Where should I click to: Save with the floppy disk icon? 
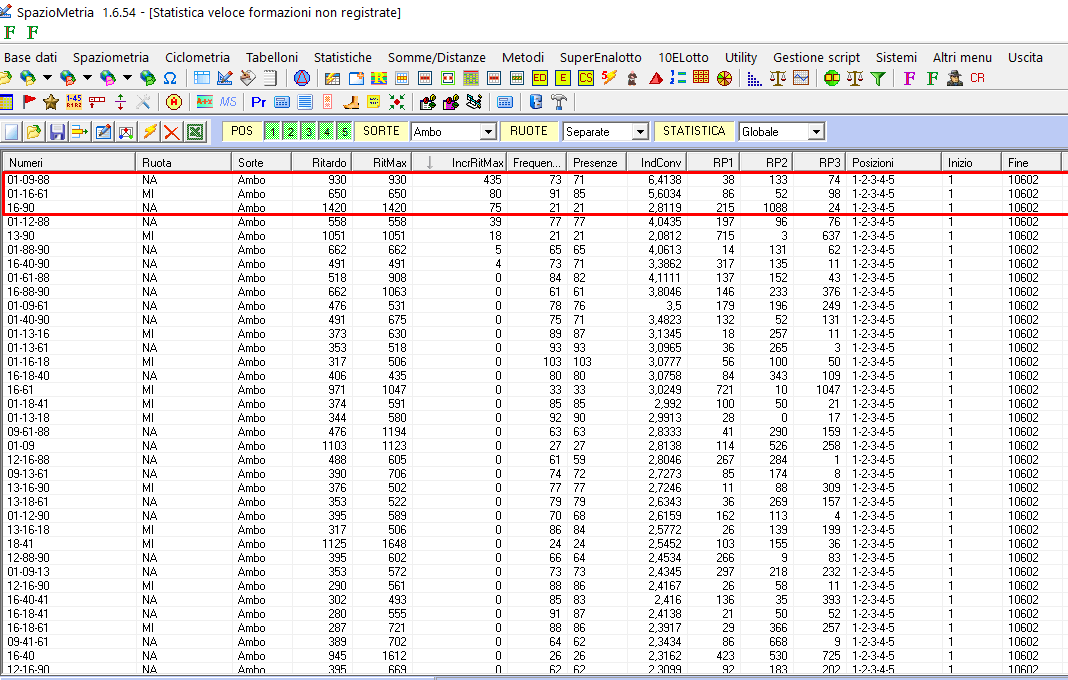click(57, 132)
